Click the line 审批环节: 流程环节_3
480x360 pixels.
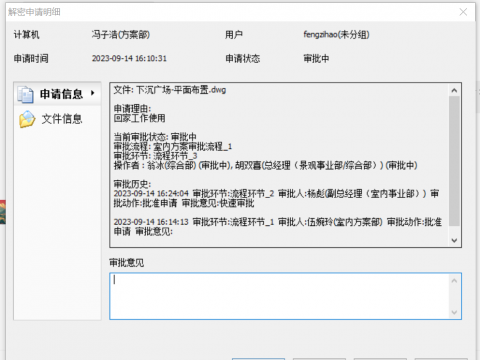click(155, 156)
